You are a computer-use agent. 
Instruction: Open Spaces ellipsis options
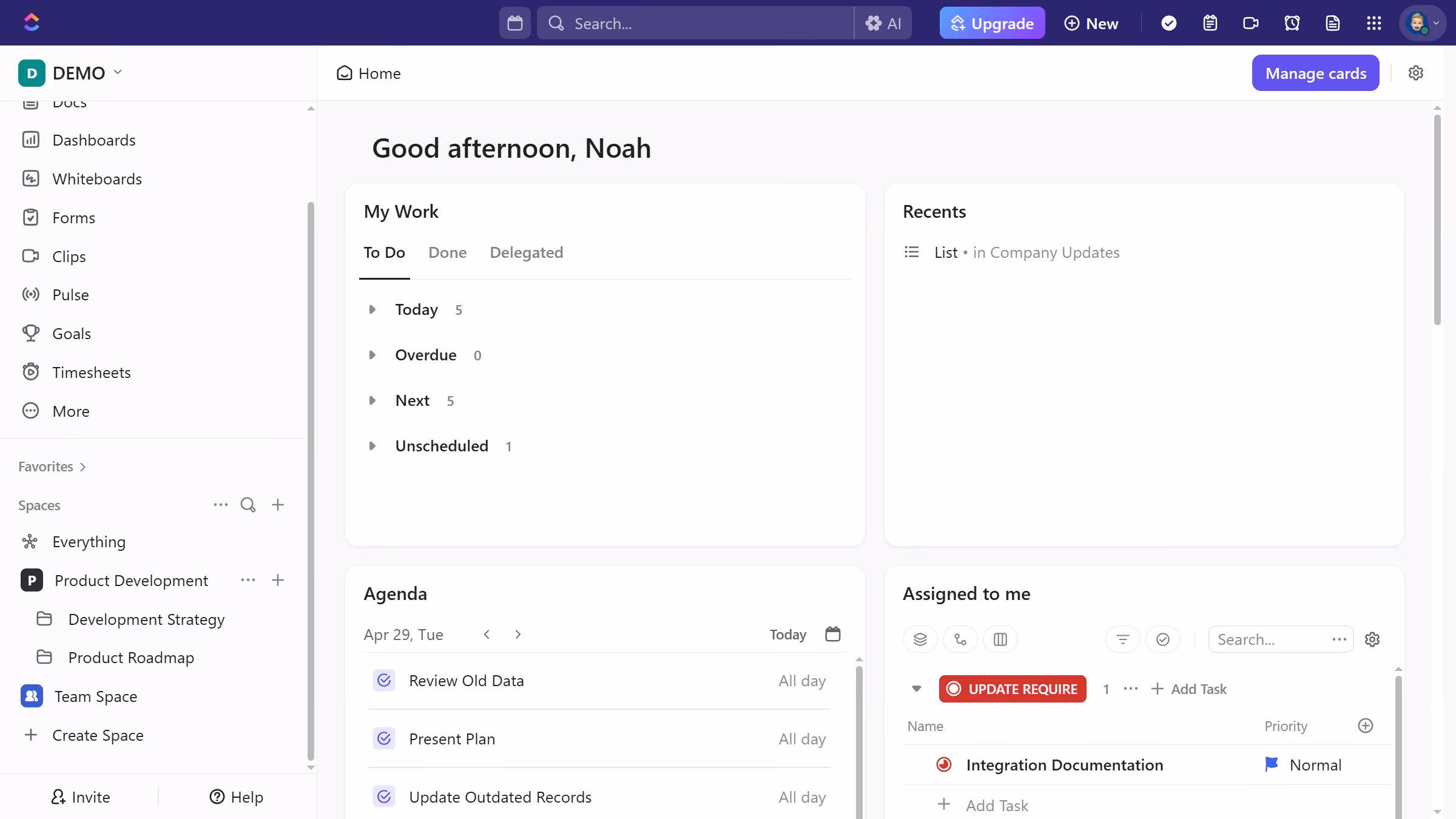pyautogui.click(x=221, y=505)
